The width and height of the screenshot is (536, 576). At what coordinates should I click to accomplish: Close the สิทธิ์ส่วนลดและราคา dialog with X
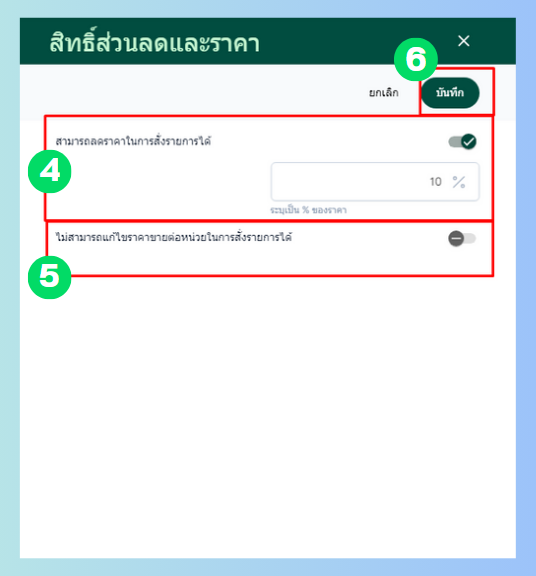pyautogui.click(x=464, y=41)
